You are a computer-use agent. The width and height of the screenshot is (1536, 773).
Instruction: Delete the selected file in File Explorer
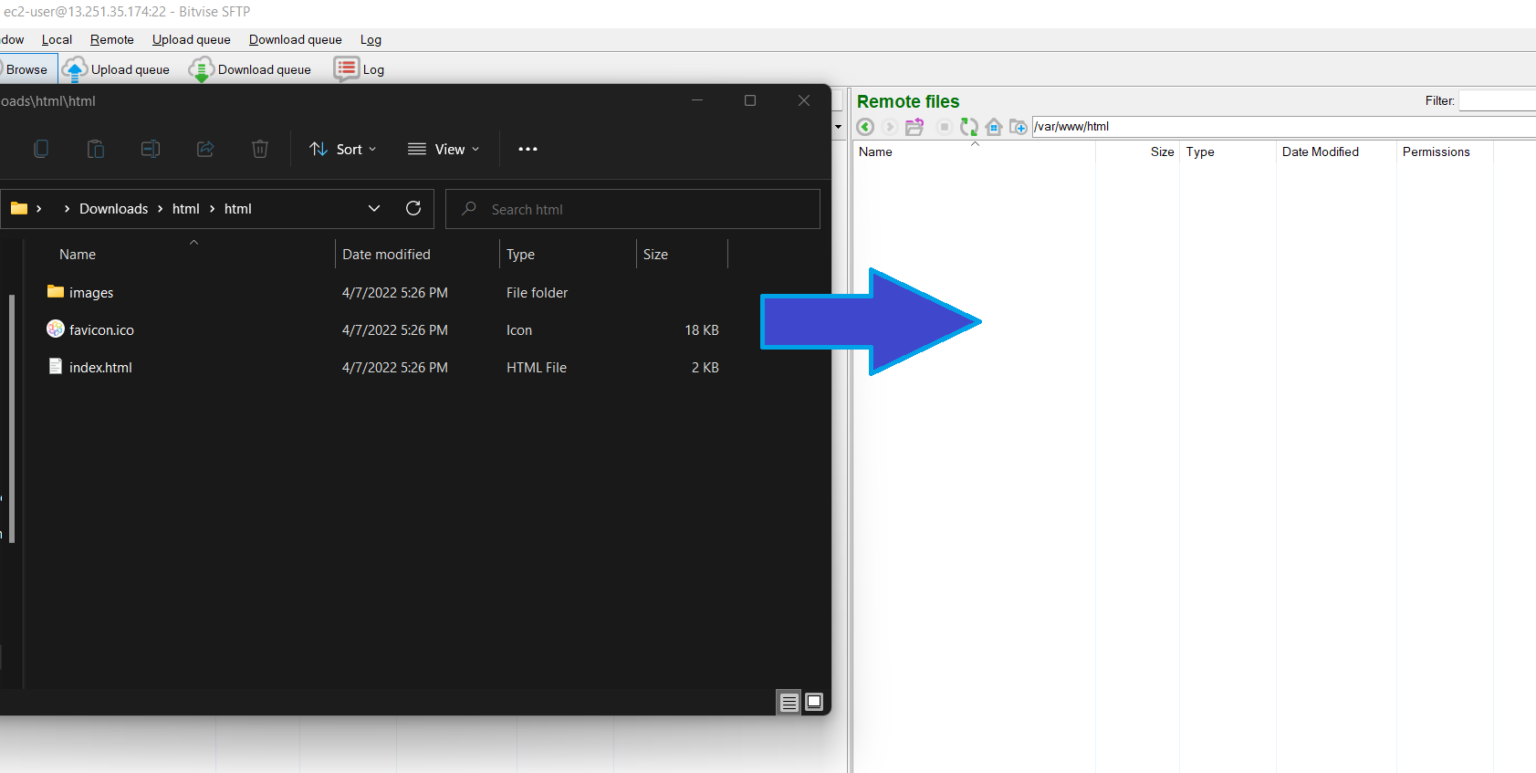tap(259, 148)
